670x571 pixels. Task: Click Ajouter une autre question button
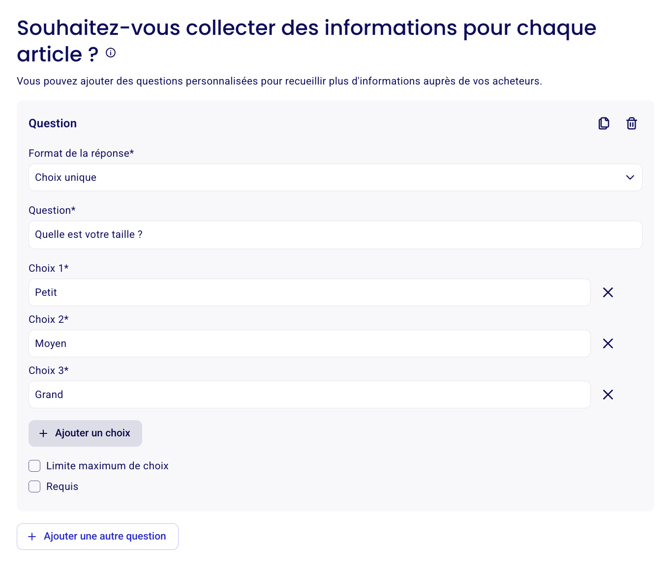pos(97,536)
